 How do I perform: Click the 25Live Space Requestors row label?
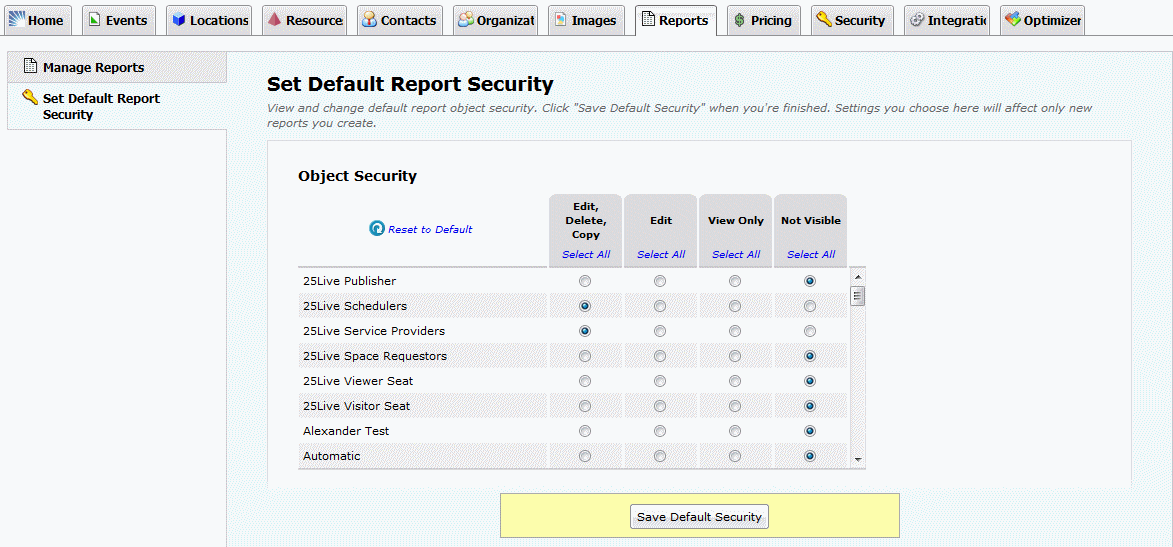[375, 356]
